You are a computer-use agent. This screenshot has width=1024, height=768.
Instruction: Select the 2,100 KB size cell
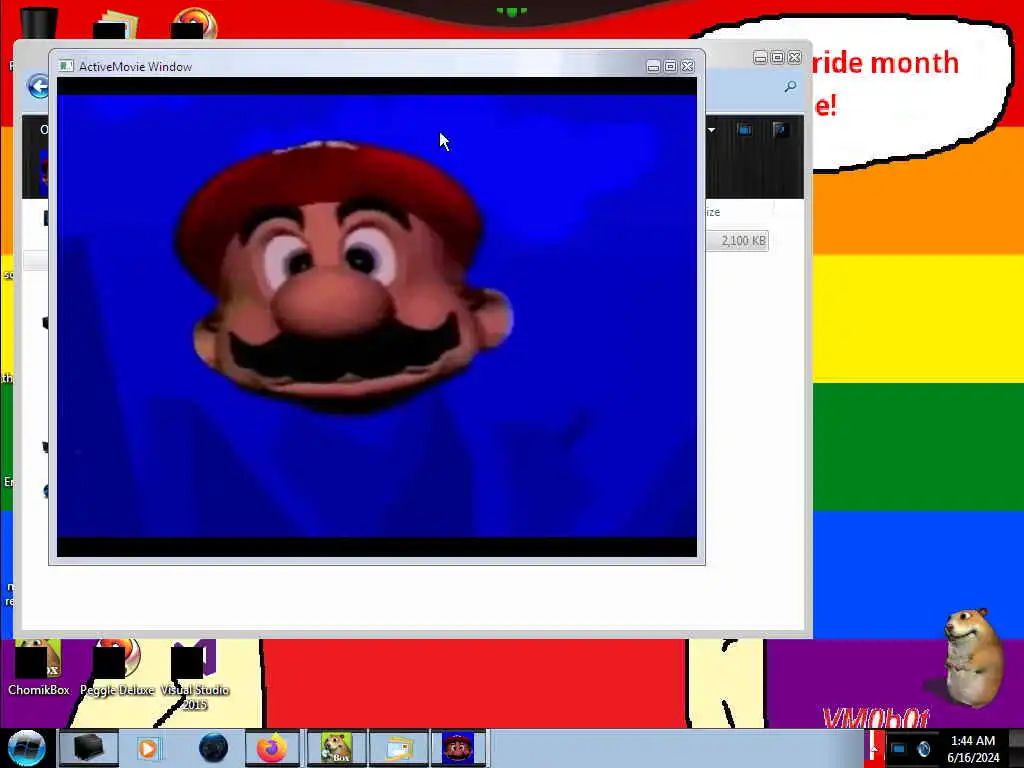click(x=738, y=240)
